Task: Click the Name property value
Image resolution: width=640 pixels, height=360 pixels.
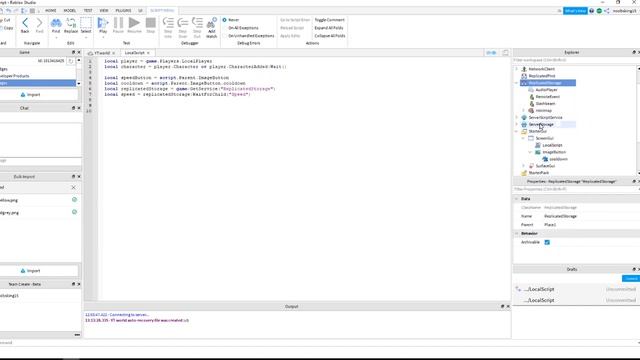Action: pos(560,216)
